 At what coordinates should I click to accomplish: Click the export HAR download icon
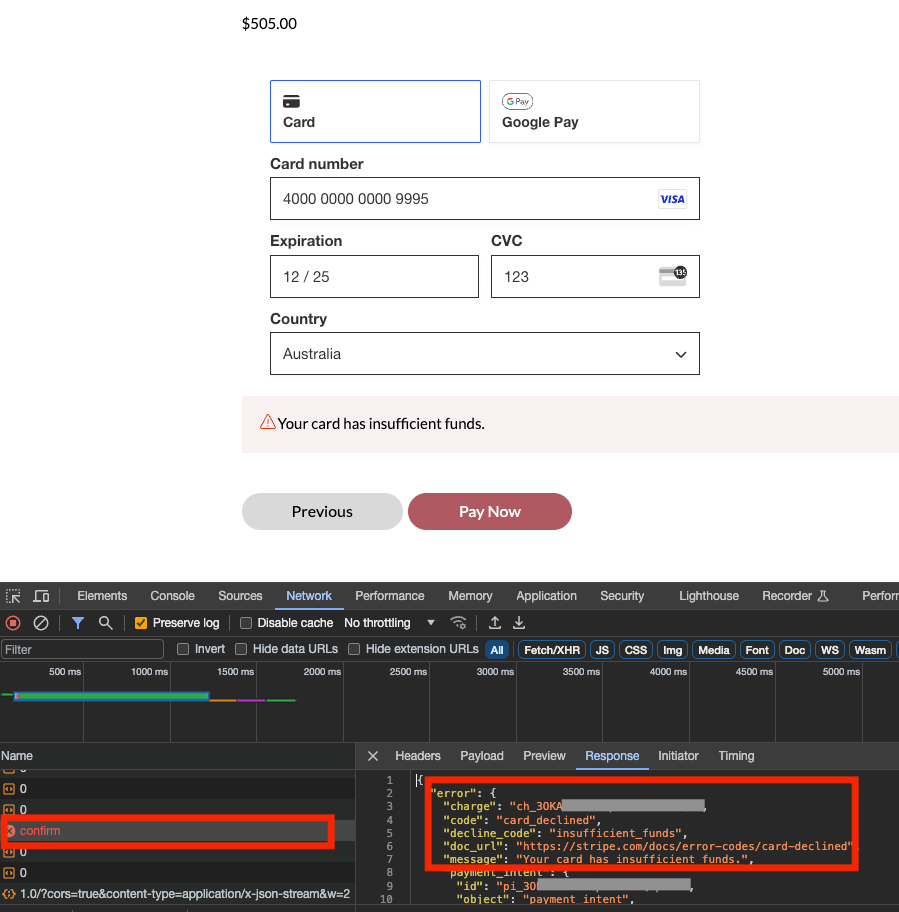point(519,623)
